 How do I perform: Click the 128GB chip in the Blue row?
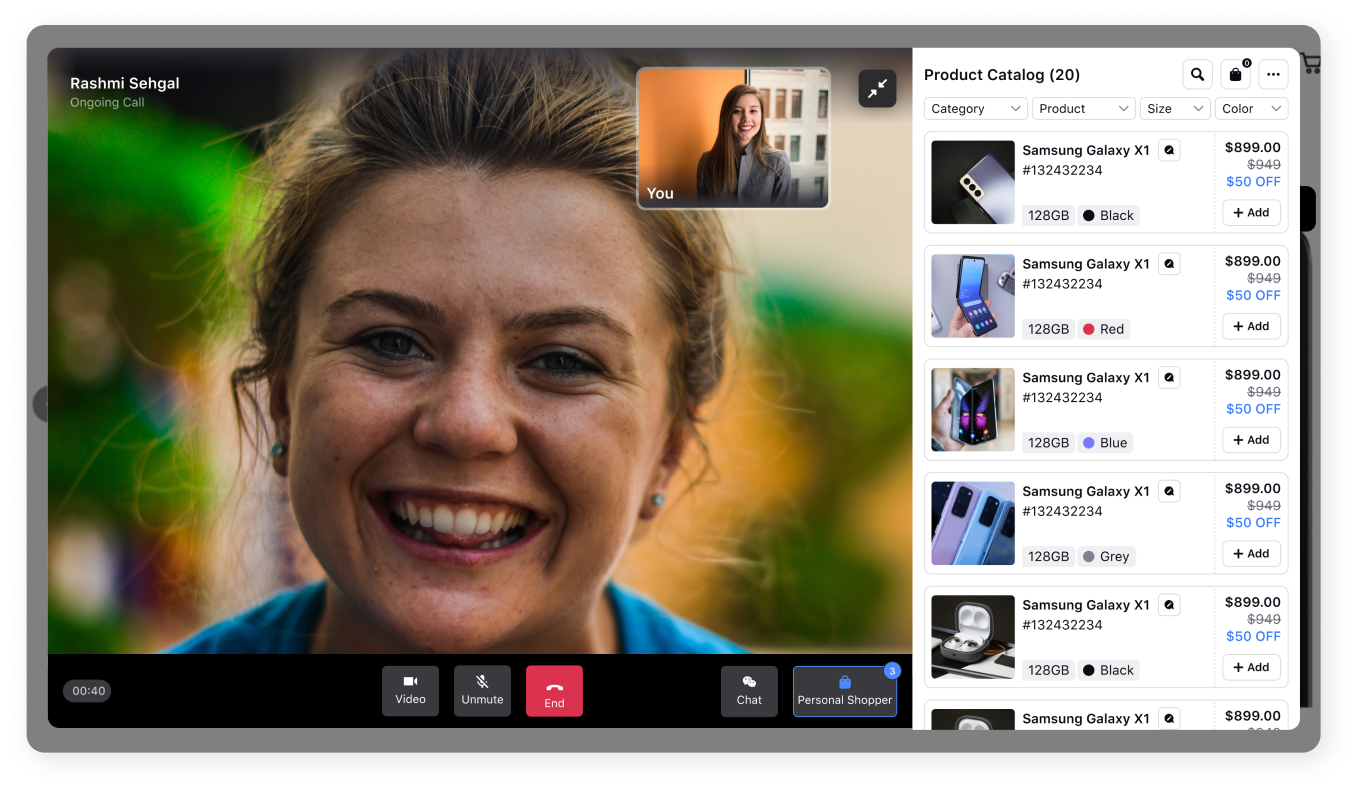click(1048, 443)
